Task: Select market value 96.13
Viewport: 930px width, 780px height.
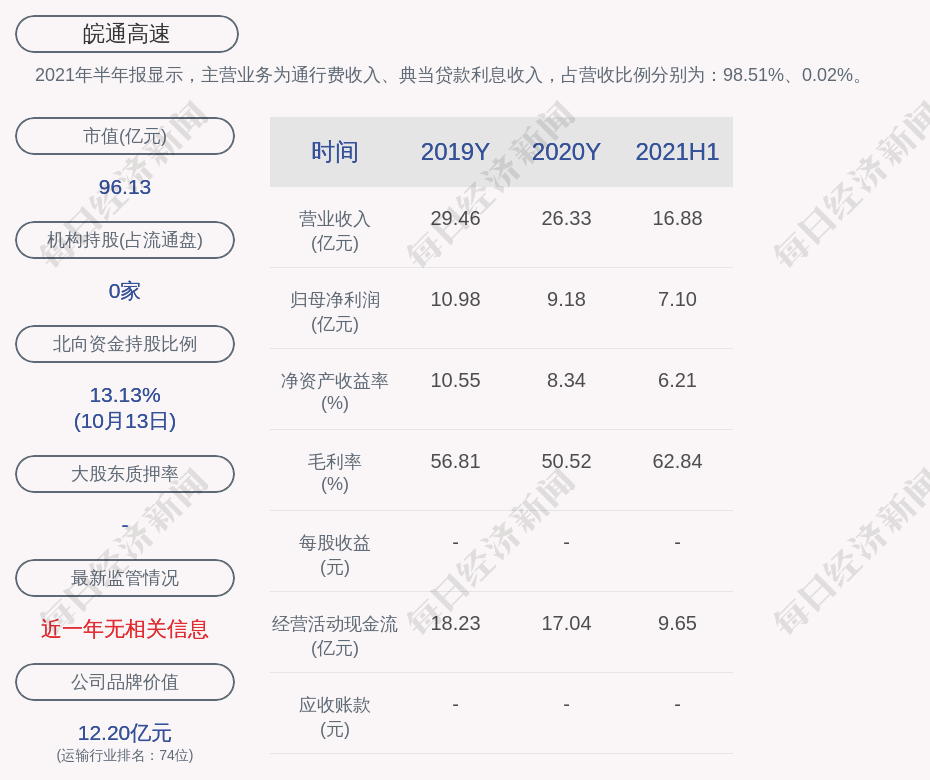Action: point(125,187)
